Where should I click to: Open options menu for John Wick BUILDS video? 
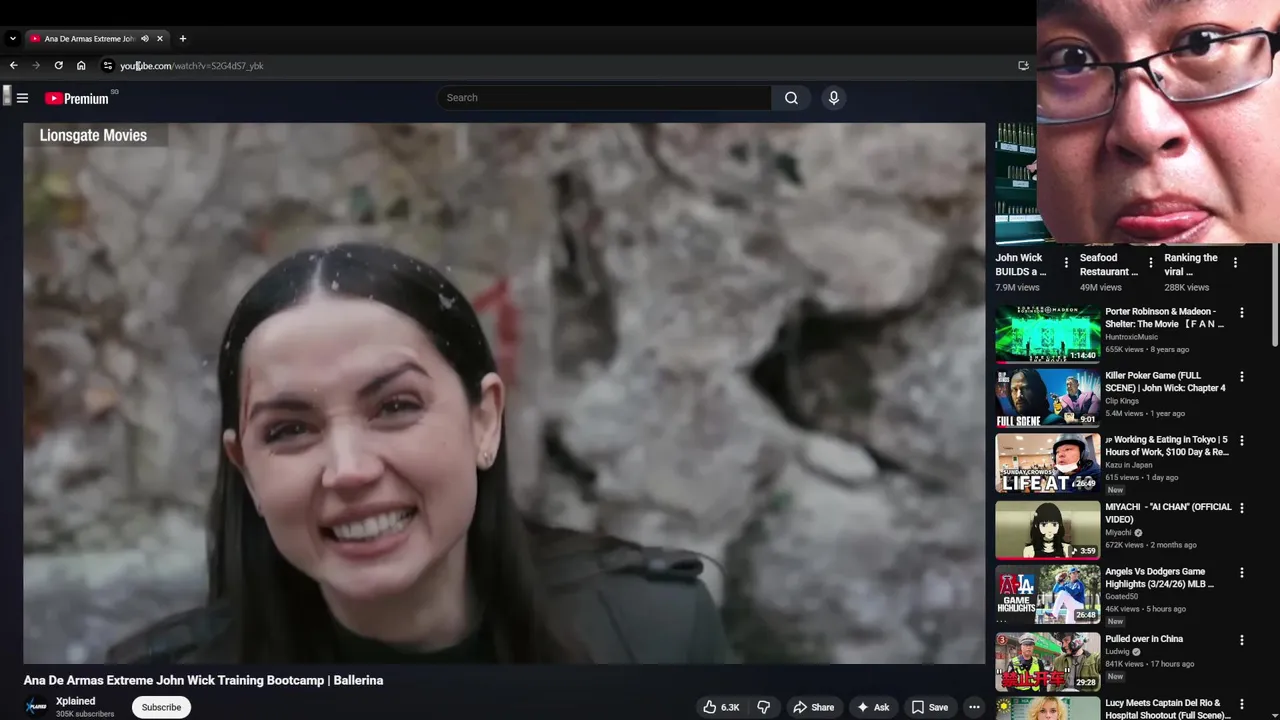[1066, 263]
